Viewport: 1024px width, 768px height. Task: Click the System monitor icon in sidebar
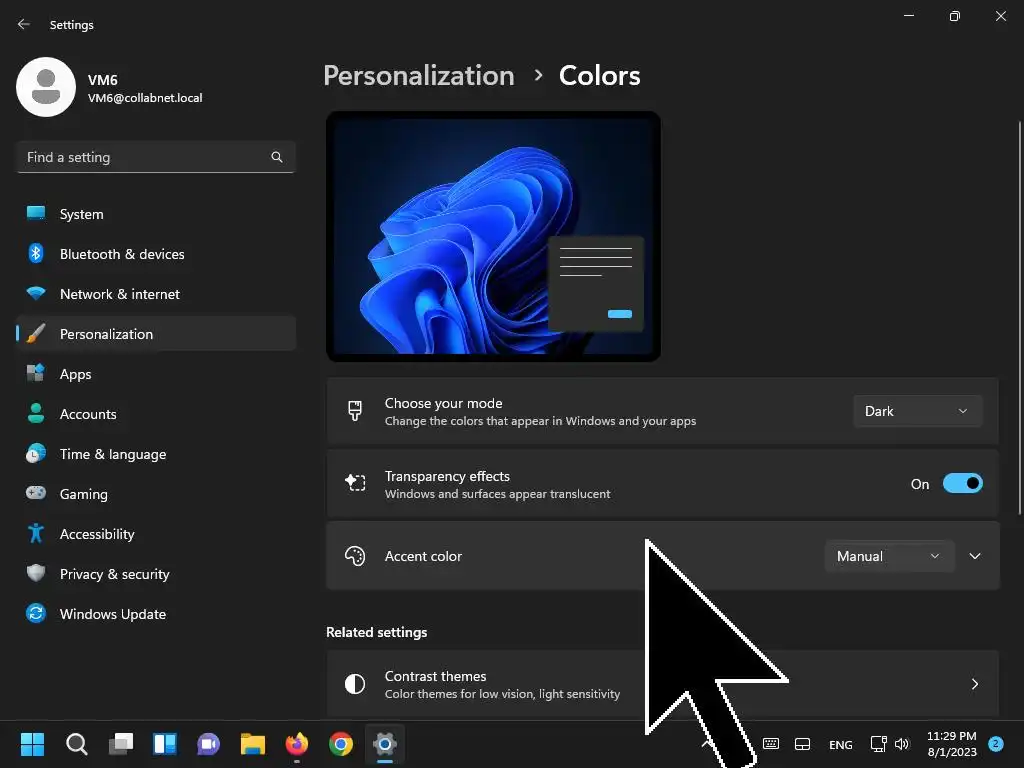click(36, 214)
